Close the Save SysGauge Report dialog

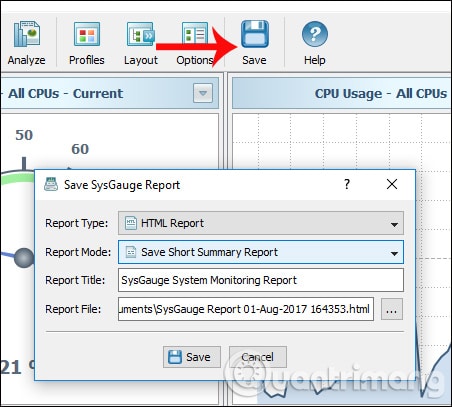392,184
